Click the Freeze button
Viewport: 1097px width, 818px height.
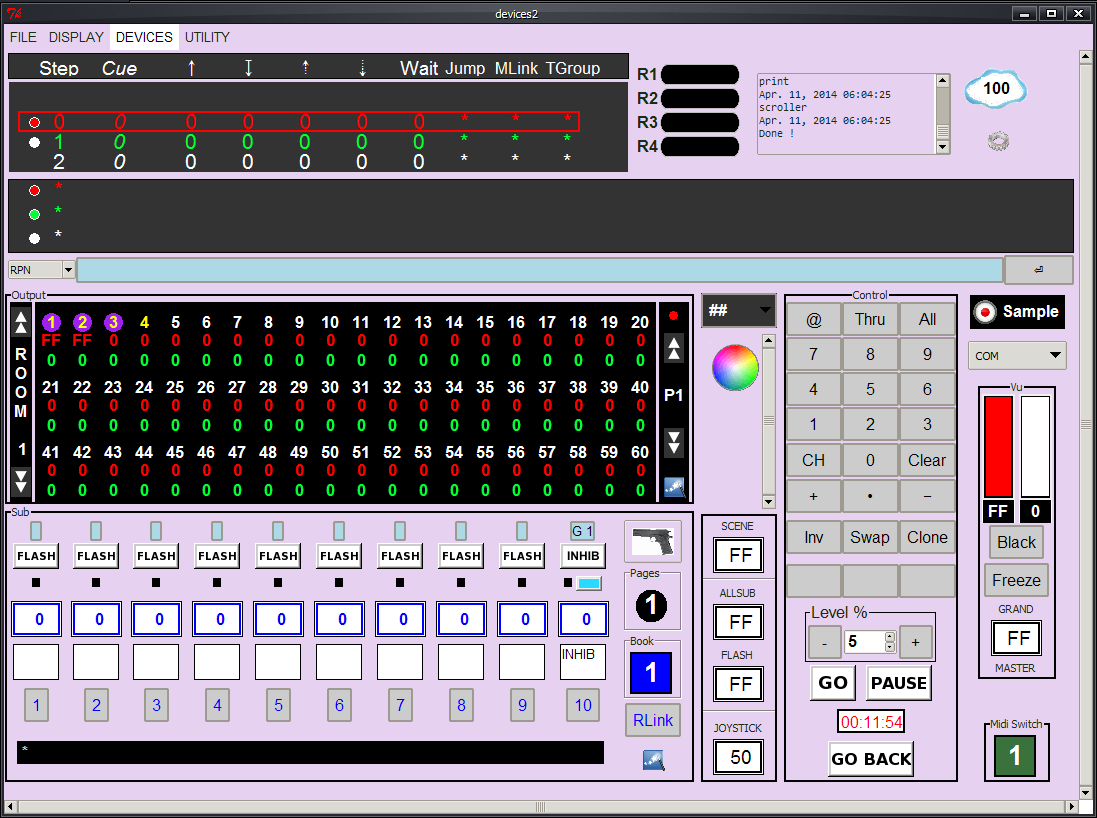(1016, 580)
